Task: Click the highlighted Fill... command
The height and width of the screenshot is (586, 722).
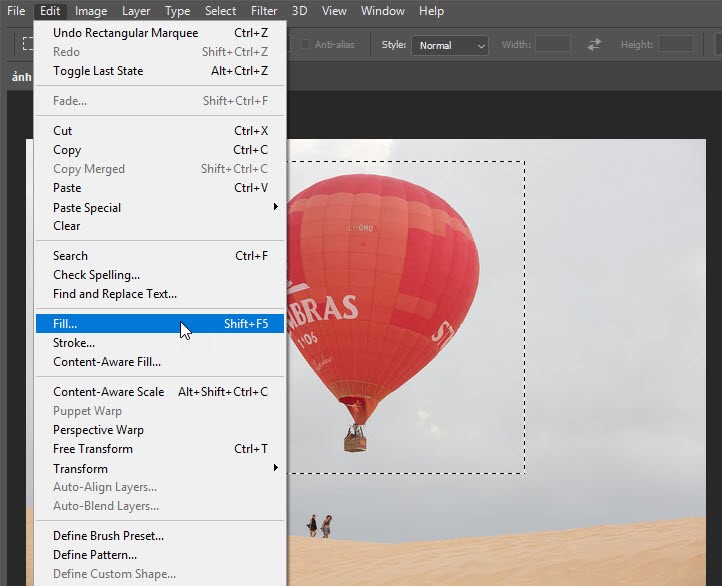Action: click(160, 324)
